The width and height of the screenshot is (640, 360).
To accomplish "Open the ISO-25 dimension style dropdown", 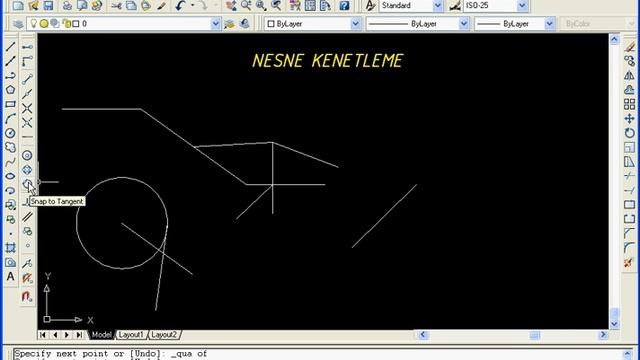I will (x=522, y=6).
